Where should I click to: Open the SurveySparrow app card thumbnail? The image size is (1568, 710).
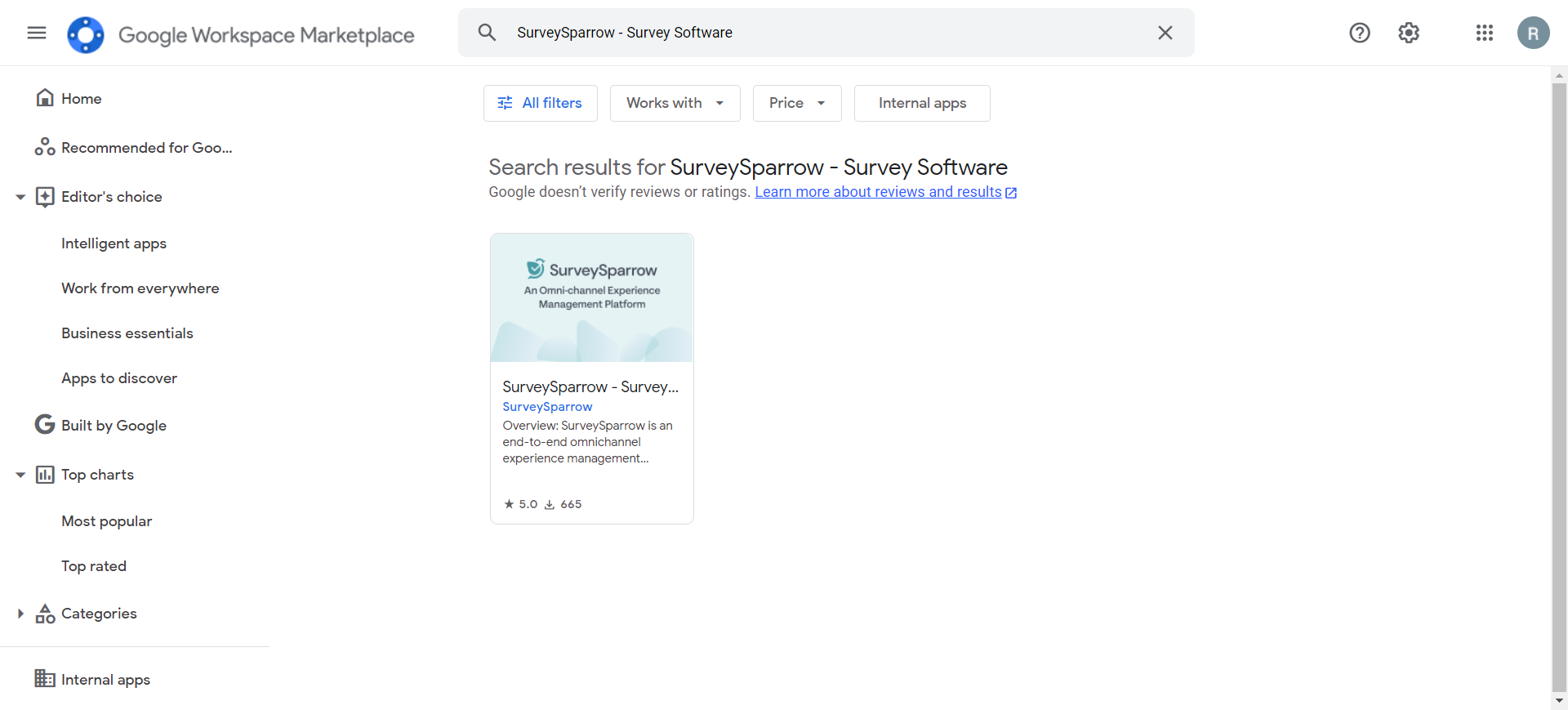click(591, 298)
